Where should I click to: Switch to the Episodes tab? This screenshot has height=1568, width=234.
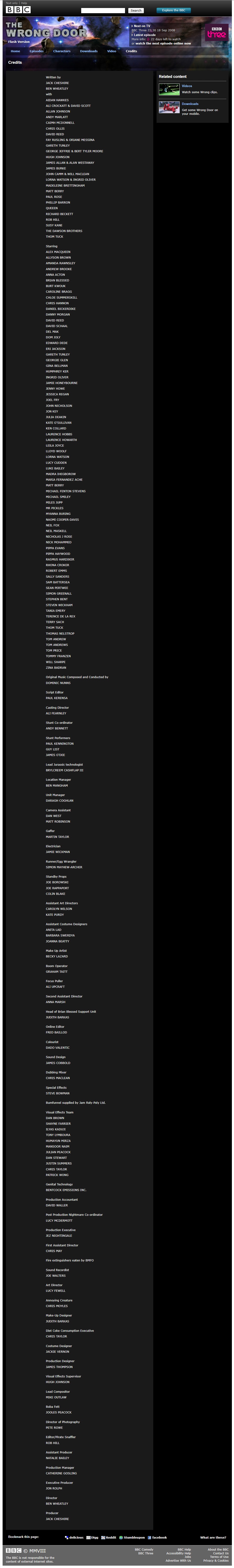coord(36,51)
